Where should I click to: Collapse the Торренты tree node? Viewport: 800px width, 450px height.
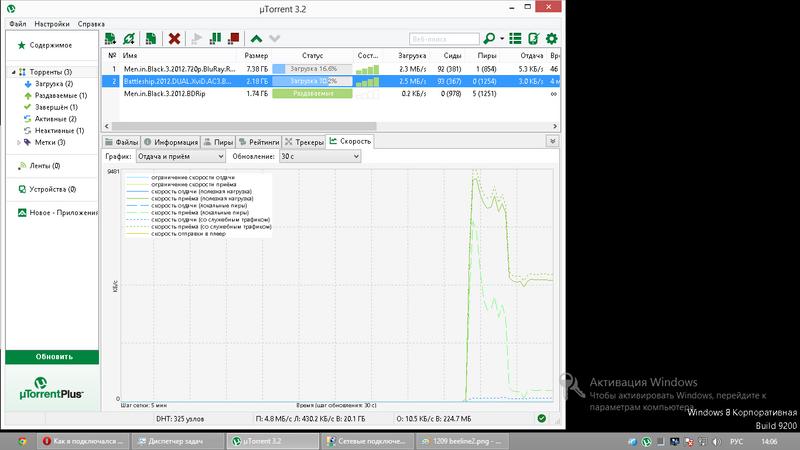coord(14,72)
